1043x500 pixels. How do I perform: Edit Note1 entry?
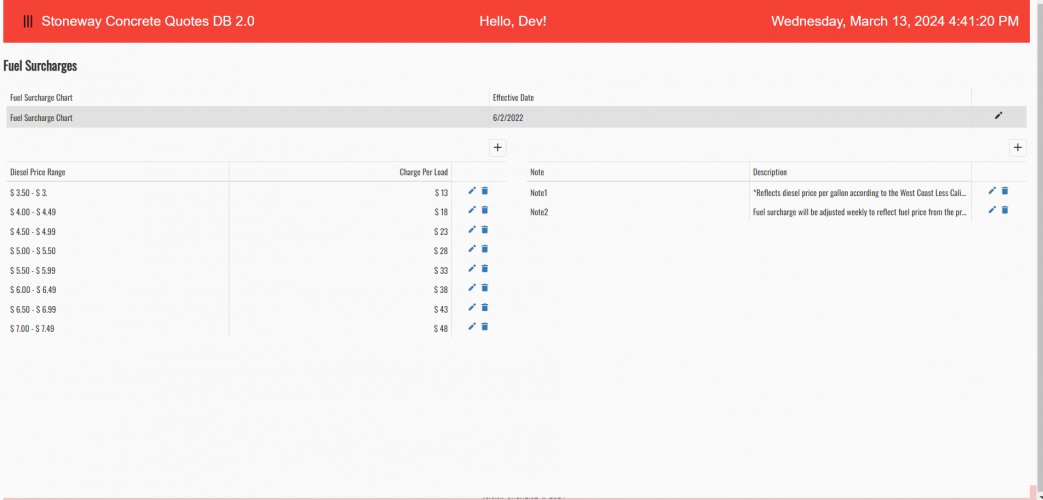click(992, 191)
